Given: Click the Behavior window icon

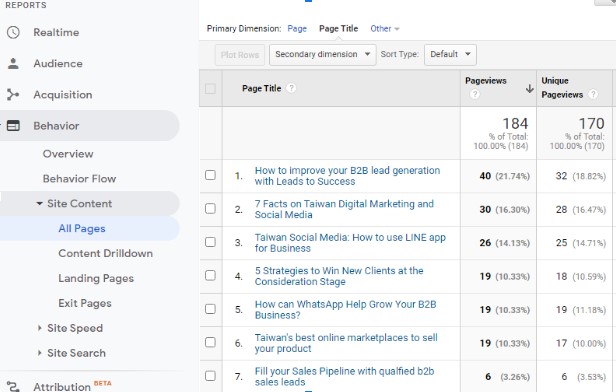Looking at the screenshot, I should point(13,126).
